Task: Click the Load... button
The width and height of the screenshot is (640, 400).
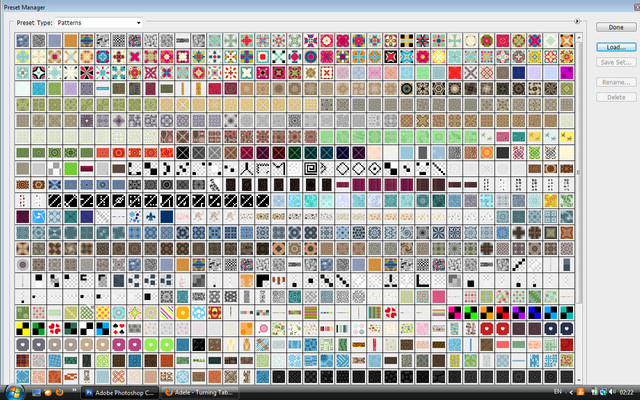Action: tap(616, 47)
